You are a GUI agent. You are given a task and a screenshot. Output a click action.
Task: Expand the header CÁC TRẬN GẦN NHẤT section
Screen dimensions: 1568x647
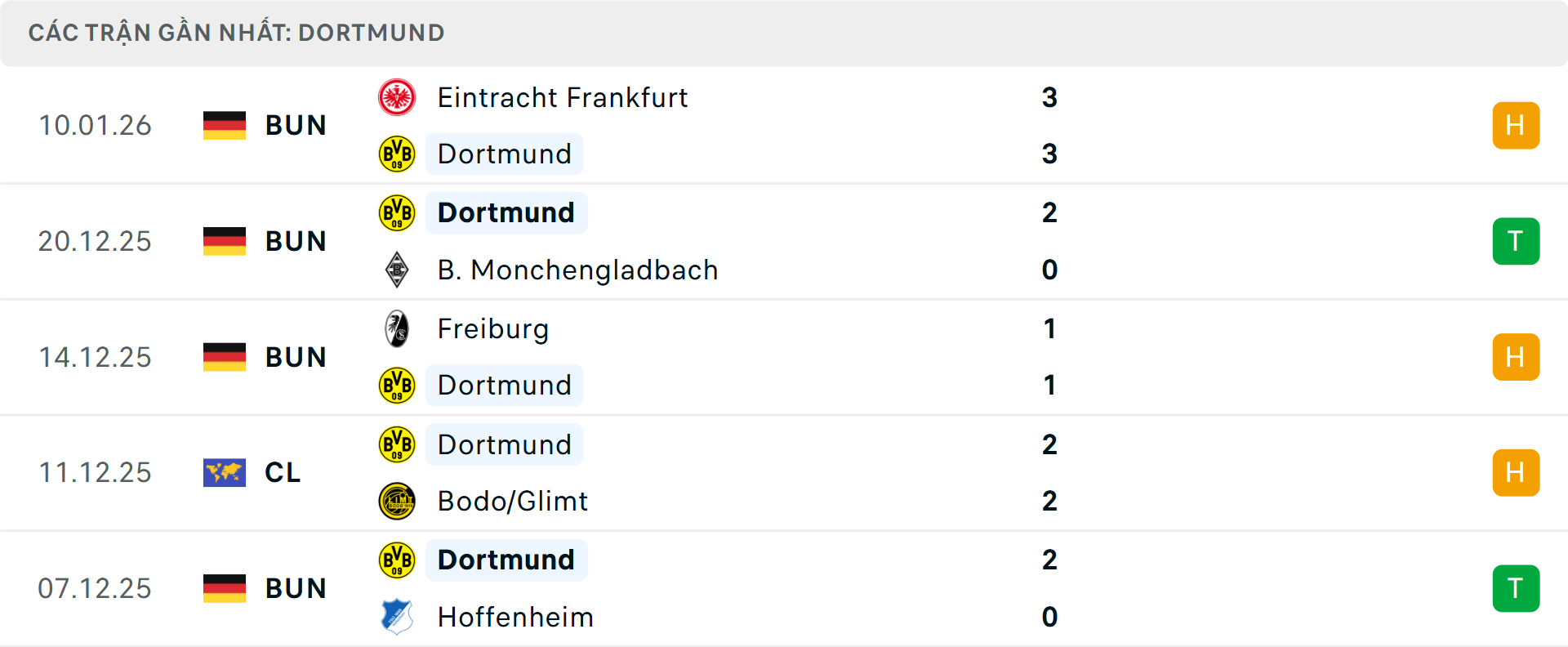click(237, 33)
